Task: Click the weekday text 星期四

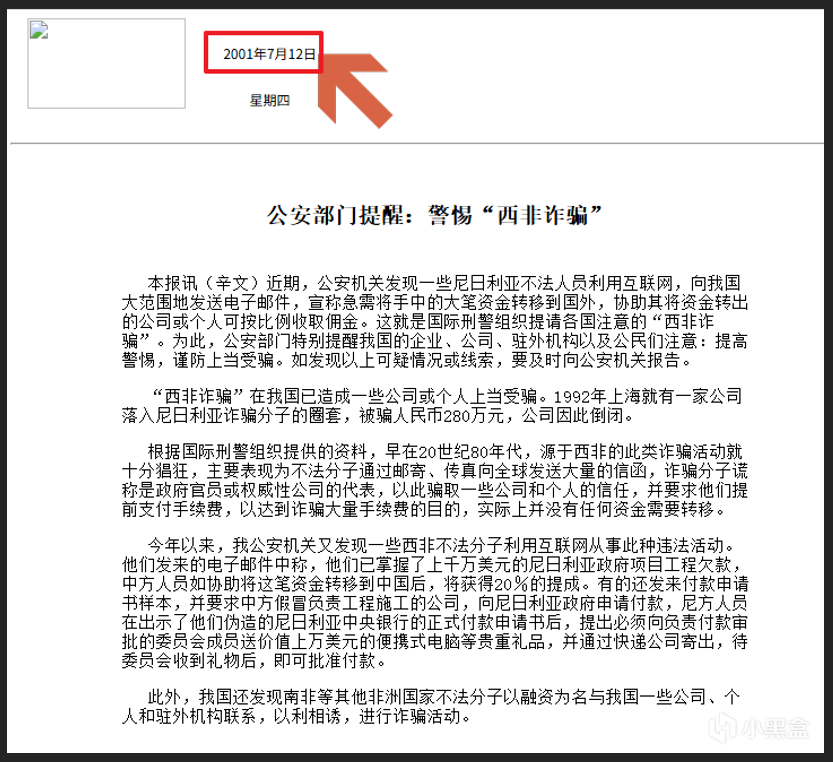Action: pyautogui.click(x=269, y=100)
